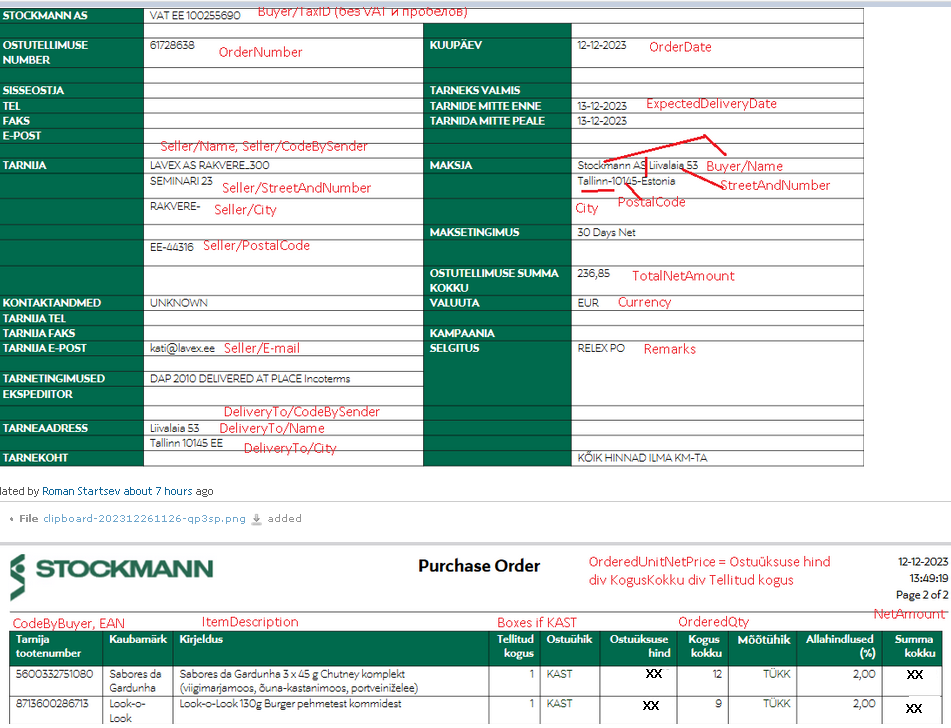Select currency value EUR
Image resolution: width=951 pixels, height=728 pixels.
tap(588, 303)
